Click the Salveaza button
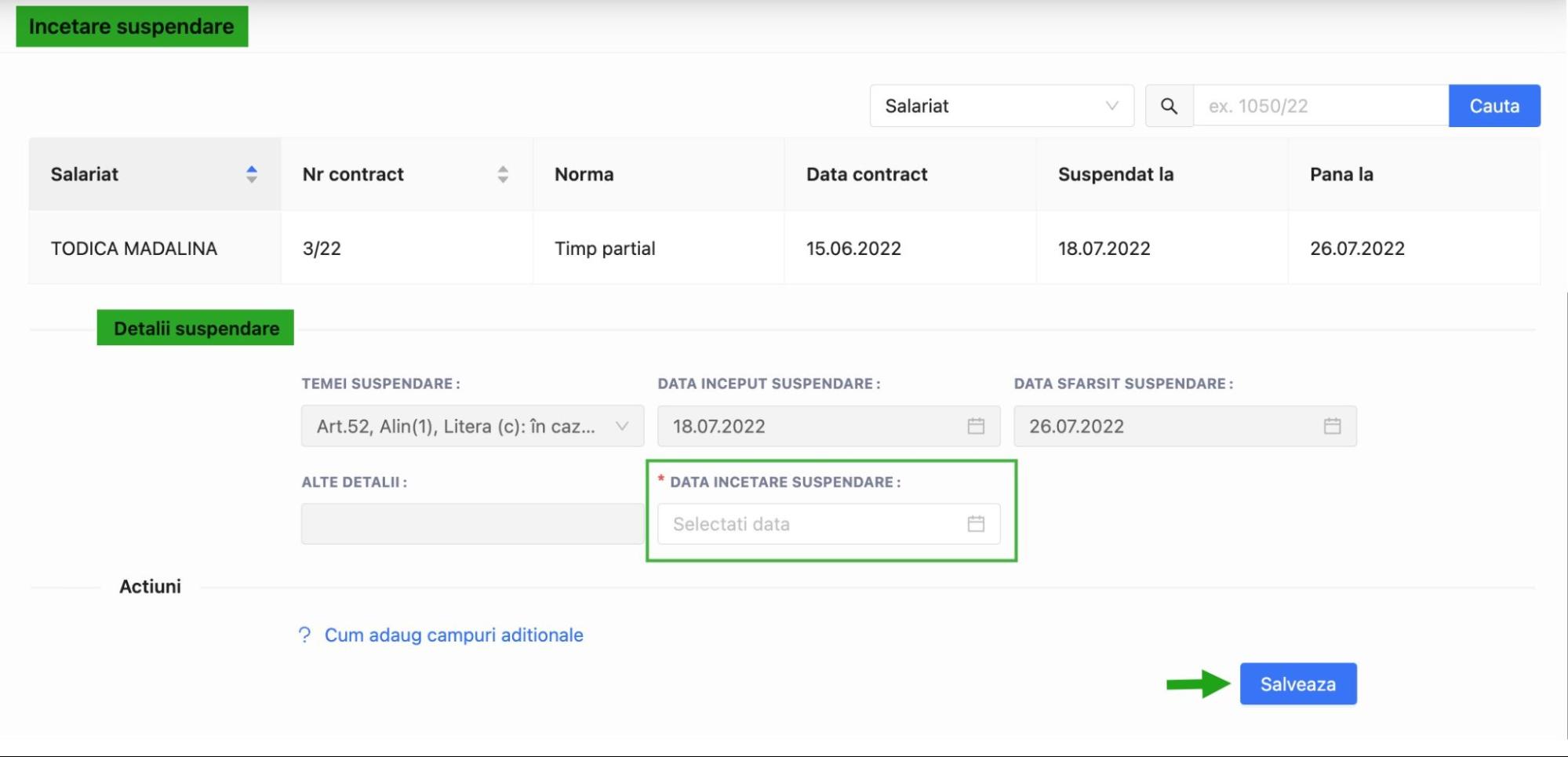The height and width of the screenshot is (757, 1568). click(1298, 684)
